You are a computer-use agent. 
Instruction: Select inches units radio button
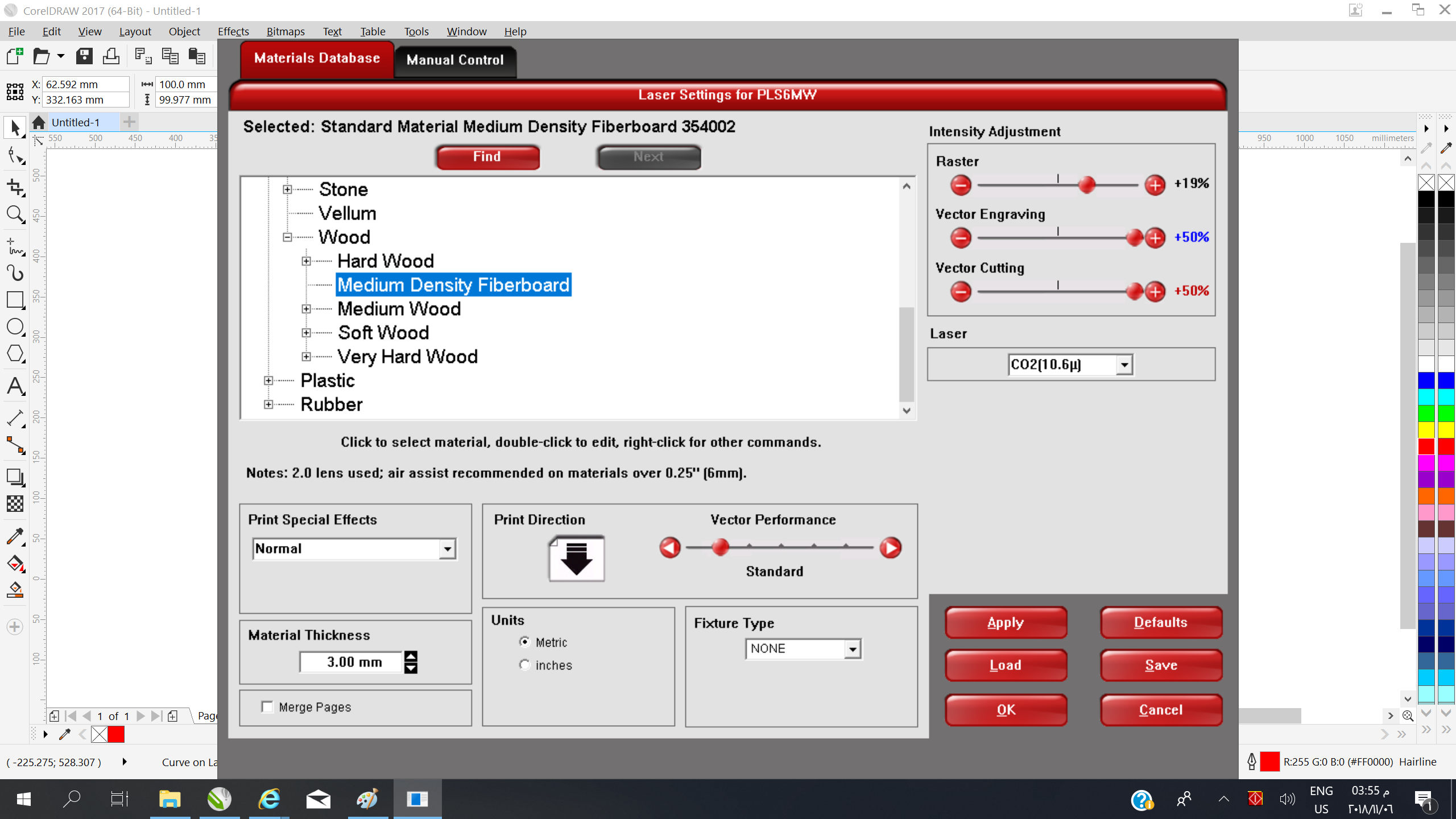click(x=524, y=664)
